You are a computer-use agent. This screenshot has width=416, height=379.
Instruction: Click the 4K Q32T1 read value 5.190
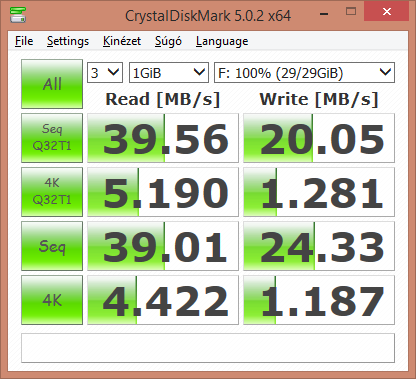[x=163, y=192]
